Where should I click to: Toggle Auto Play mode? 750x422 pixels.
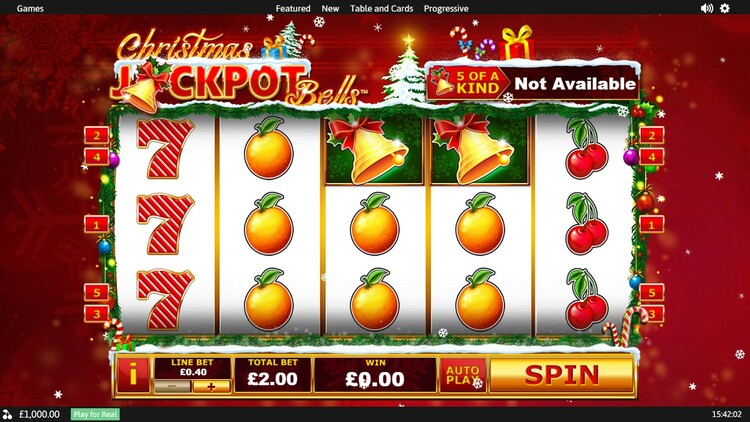[x=463, y=375]
